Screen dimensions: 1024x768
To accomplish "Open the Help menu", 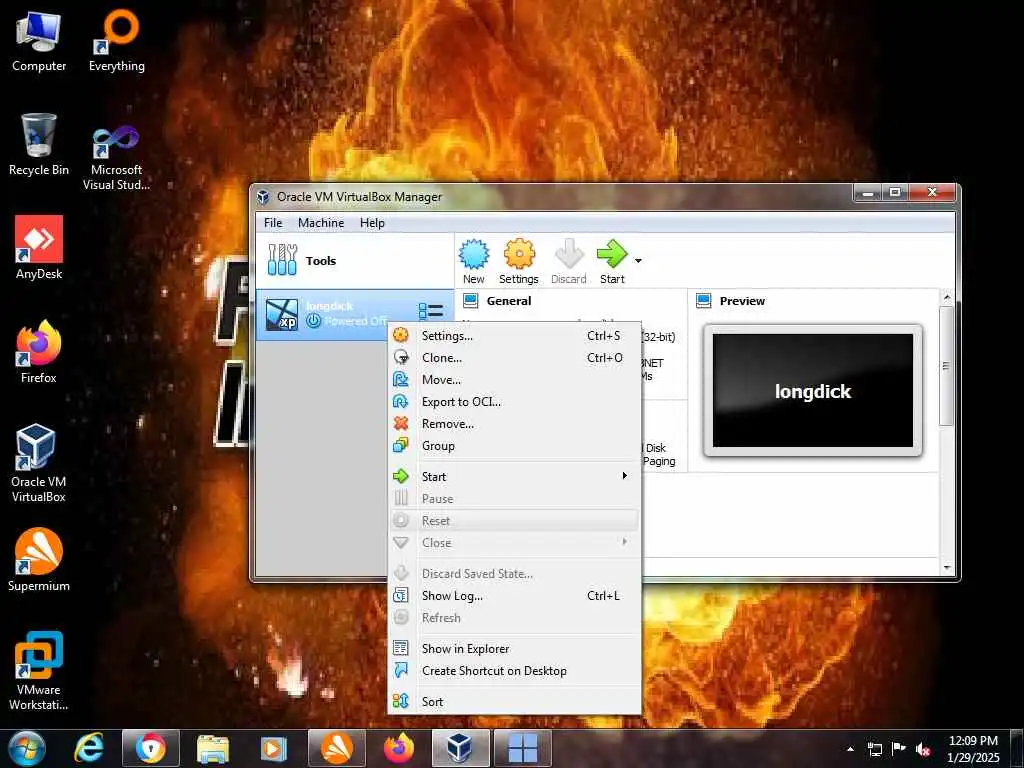I will (372, 223).
